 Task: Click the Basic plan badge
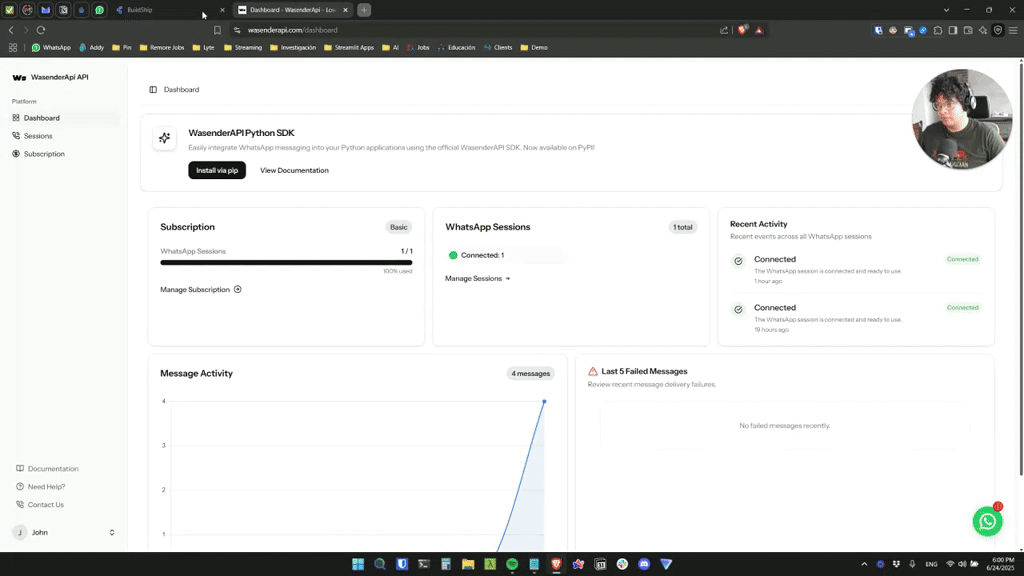click(x=398, y=227)
